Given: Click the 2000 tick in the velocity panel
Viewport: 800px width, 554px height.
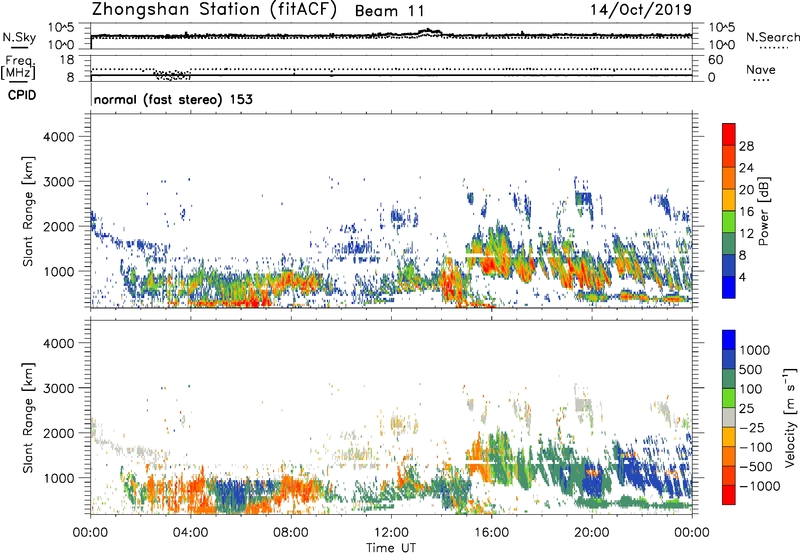Looking at the screenshot, I should coord(59,433).
